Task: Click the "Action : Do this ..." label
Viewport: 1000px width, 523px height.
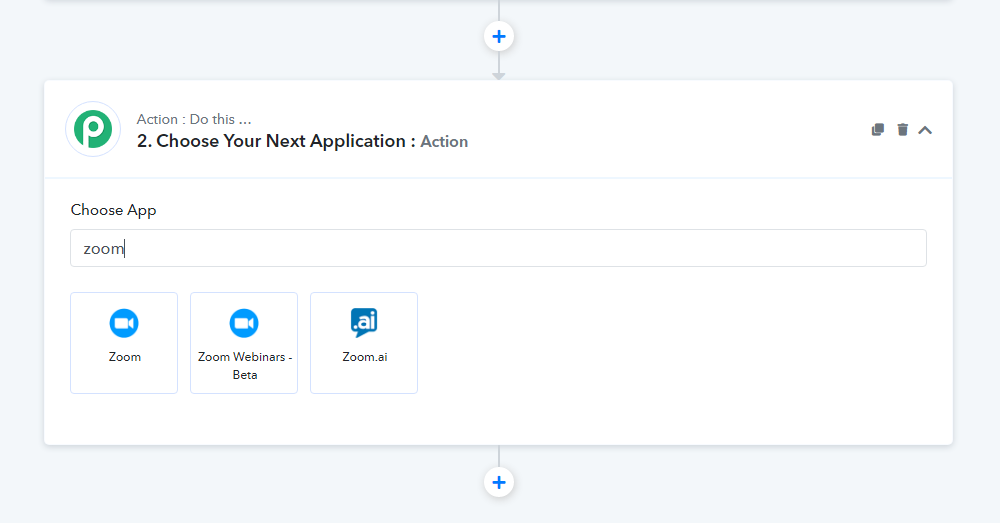Action: tap(194, 119)
